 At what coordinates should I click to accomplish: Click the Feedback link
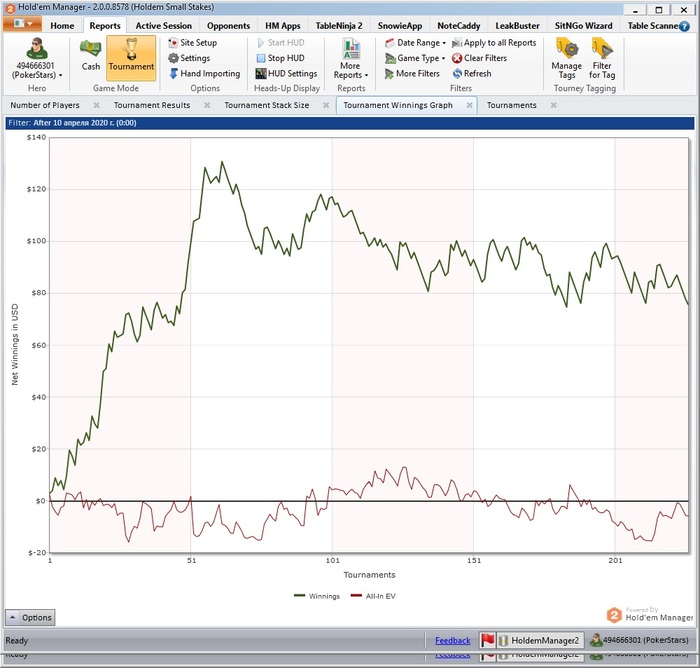(453, 641)
